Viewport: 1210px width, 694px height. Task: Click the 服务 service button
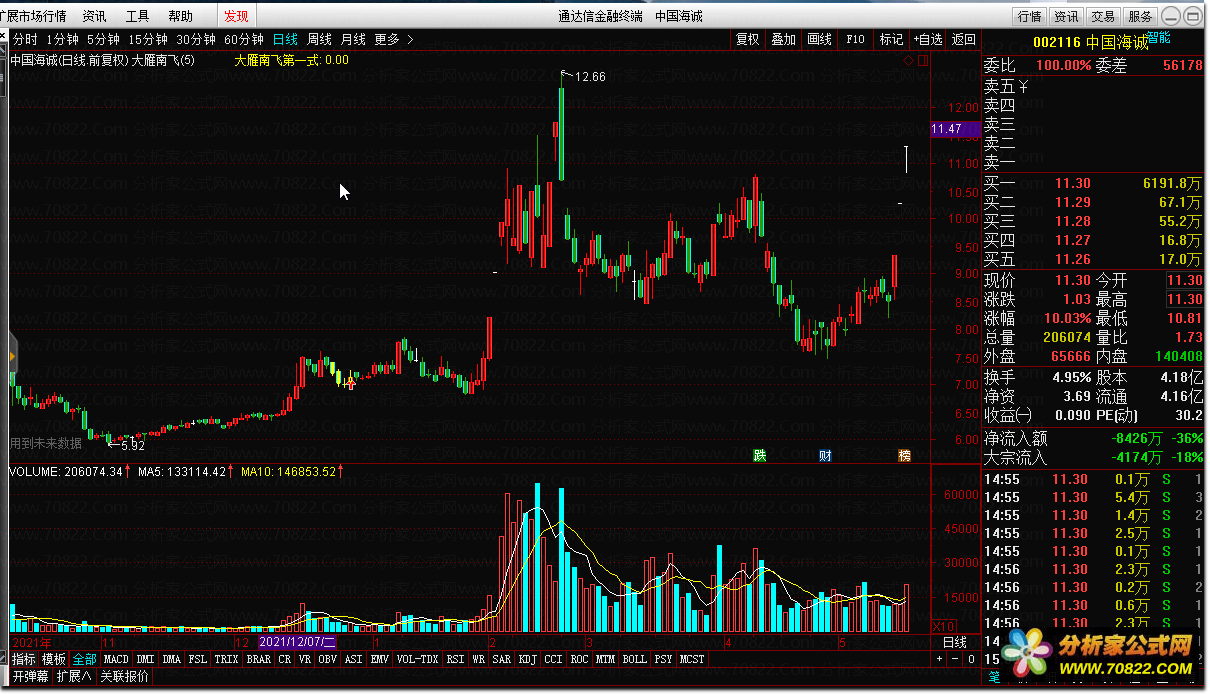click(1140, 16)
